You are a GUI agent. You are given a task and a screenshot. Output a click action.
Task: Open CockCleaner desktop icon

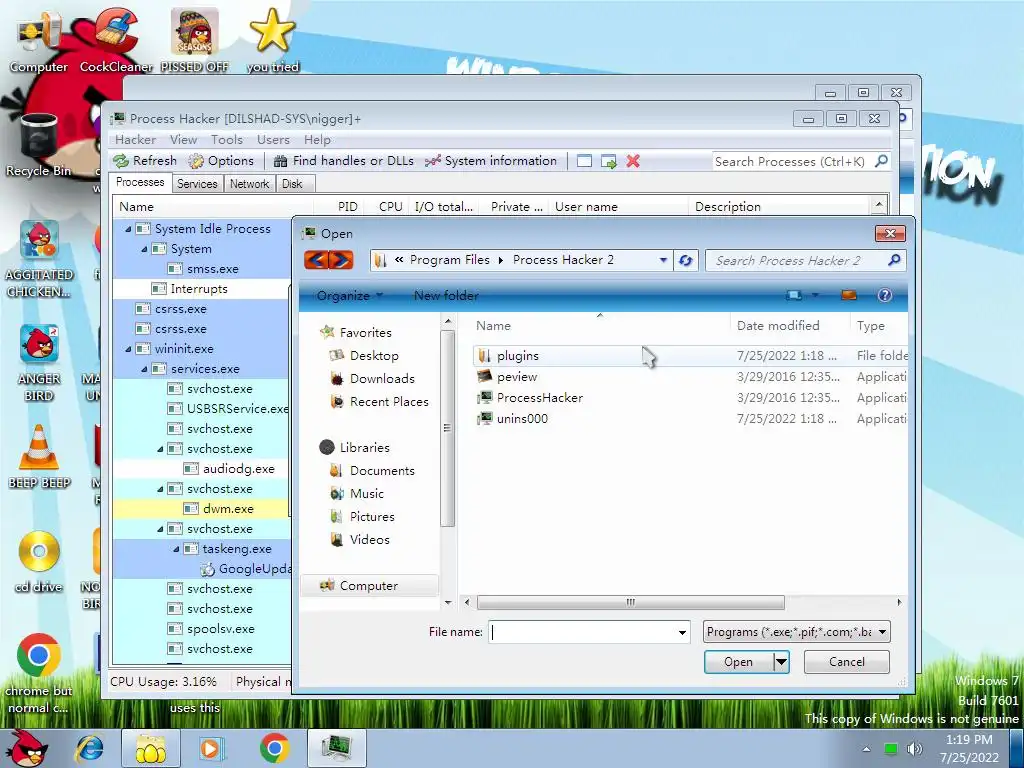116,39
